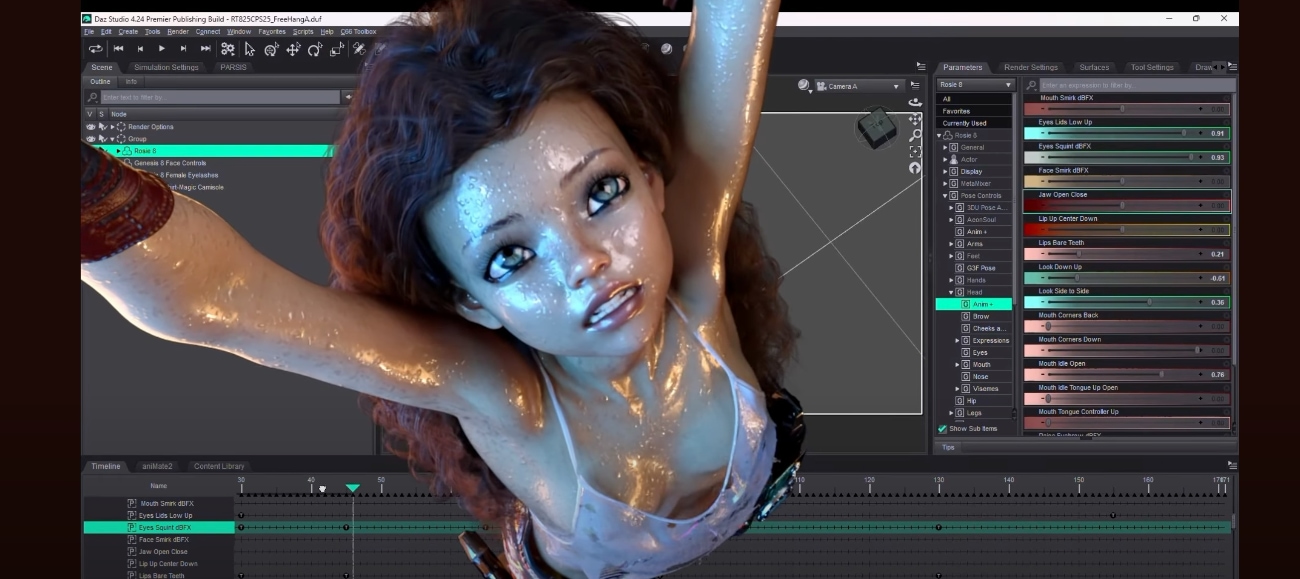This screenshot has height=579, width=1300.
Task: Select the Translate move tool
Action: pyautogui.click(x=294, y=48)
